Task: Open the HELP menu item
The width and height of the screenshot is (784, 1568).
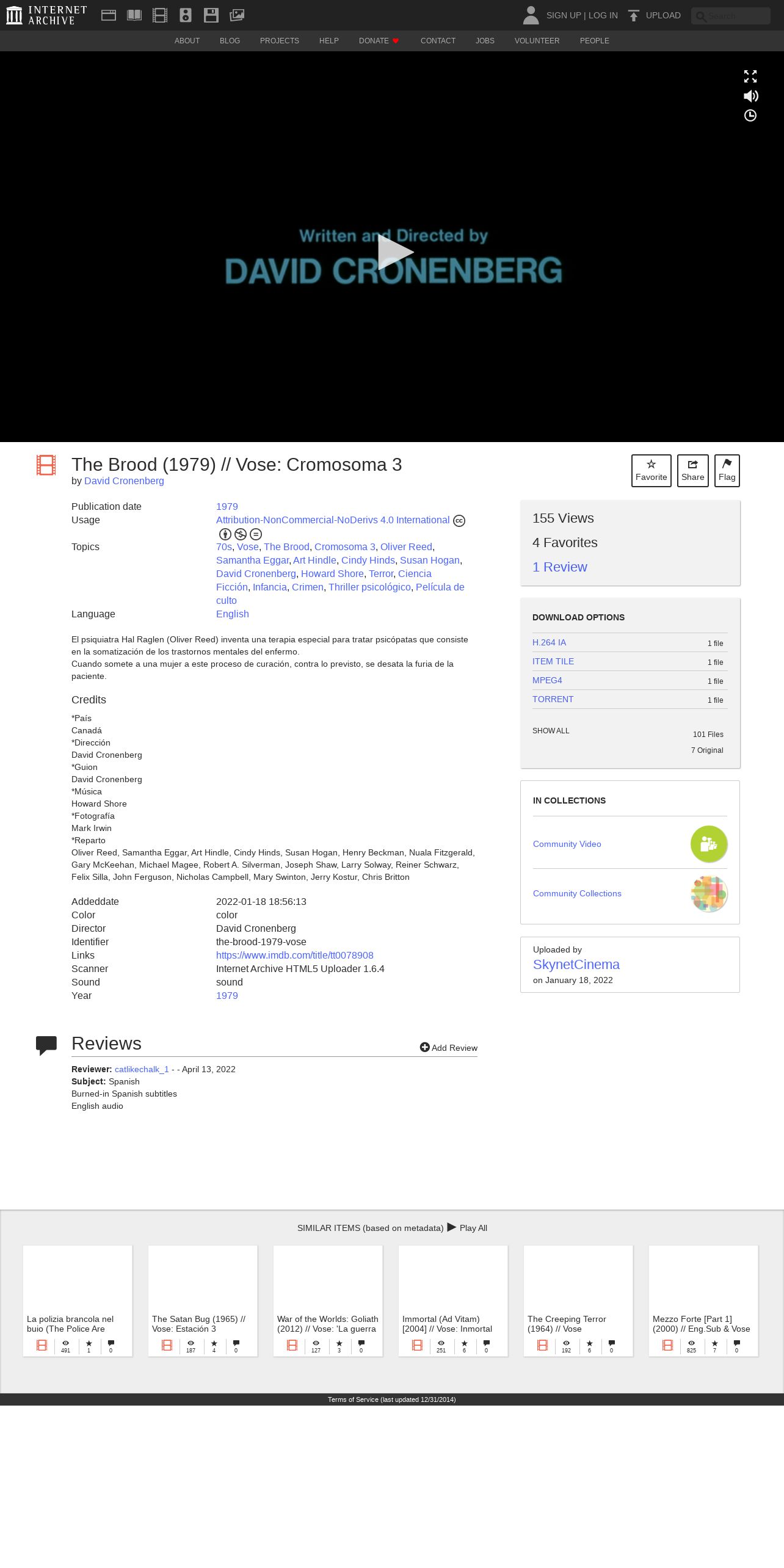Action: [329, 41]
